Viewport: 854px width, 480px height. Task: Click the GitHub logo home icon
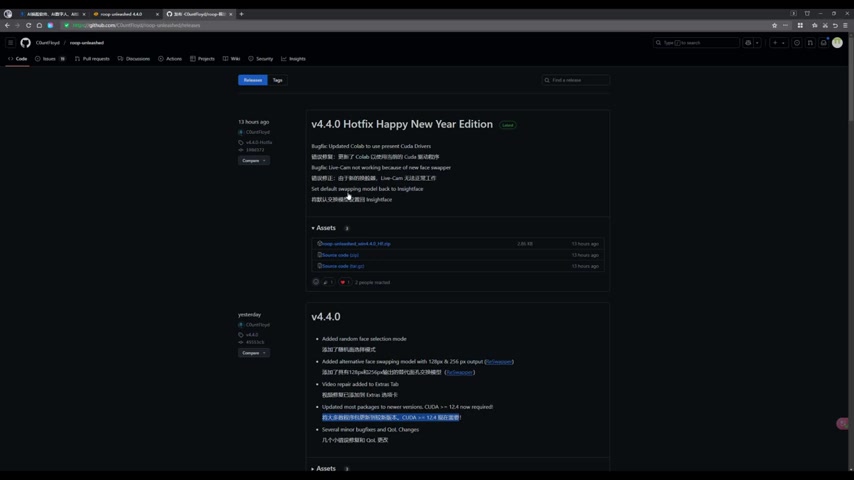click(25, 43)
